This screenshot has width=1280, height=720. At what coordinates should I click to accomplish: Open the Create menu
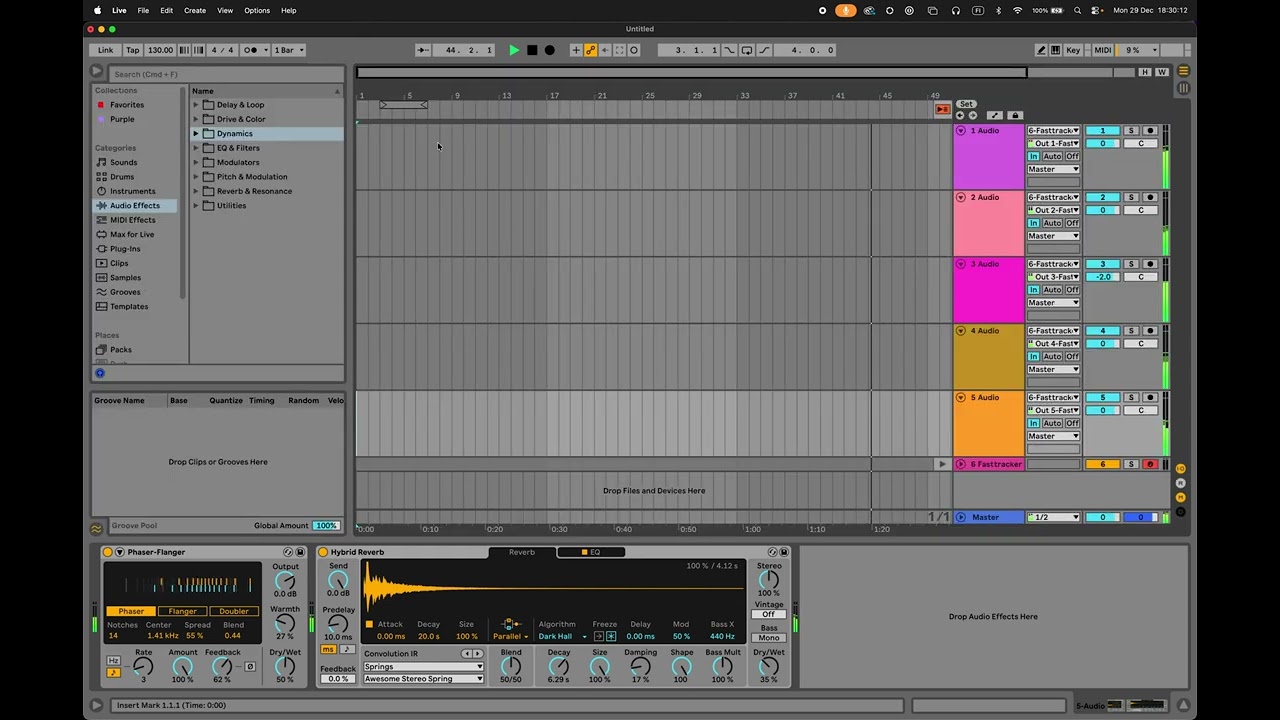195,10
